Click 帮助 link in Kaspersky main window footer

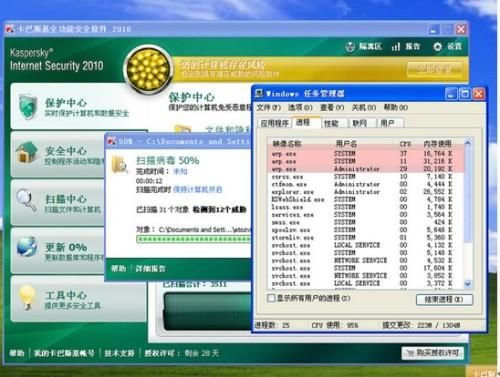[17, 353]
